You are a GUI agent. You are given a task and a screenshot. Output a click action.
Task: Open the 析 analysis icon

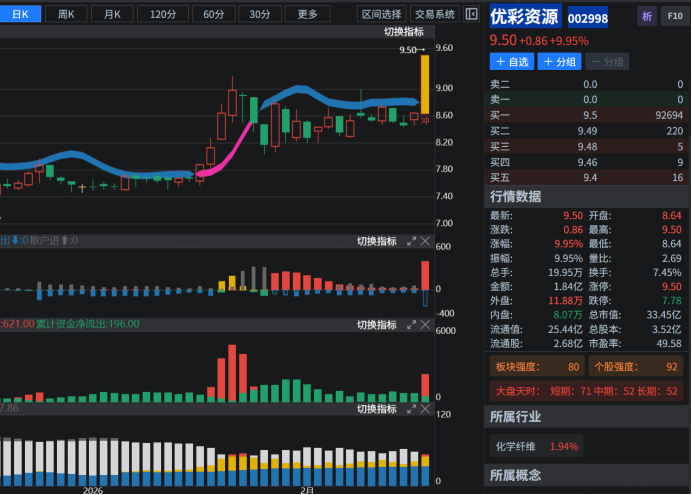pyautogui.click(x=647, y=17)
